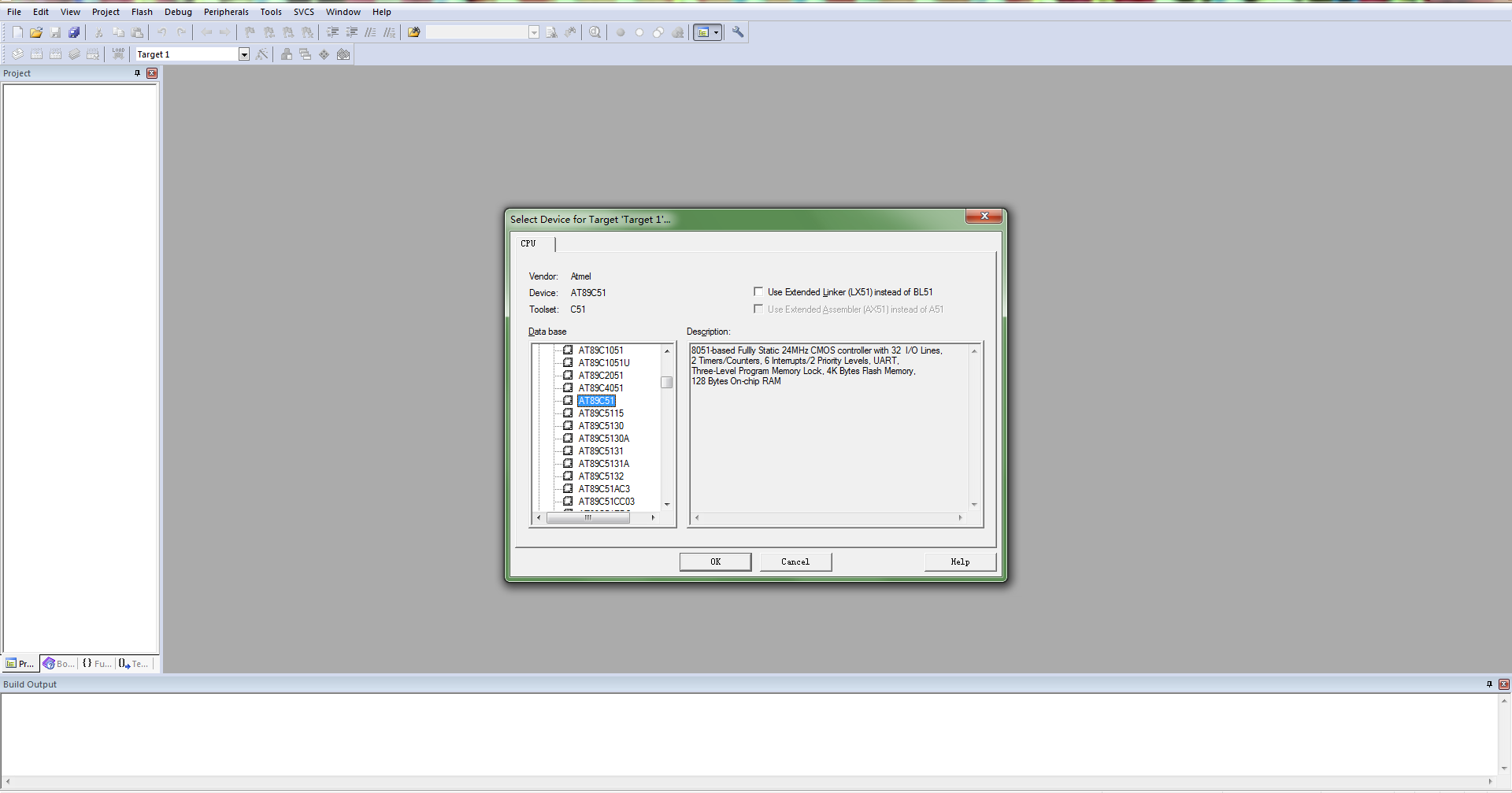The image size is (1512, 793).
Task: Click the Redo arrow icon
Action: tap(181, 32)
